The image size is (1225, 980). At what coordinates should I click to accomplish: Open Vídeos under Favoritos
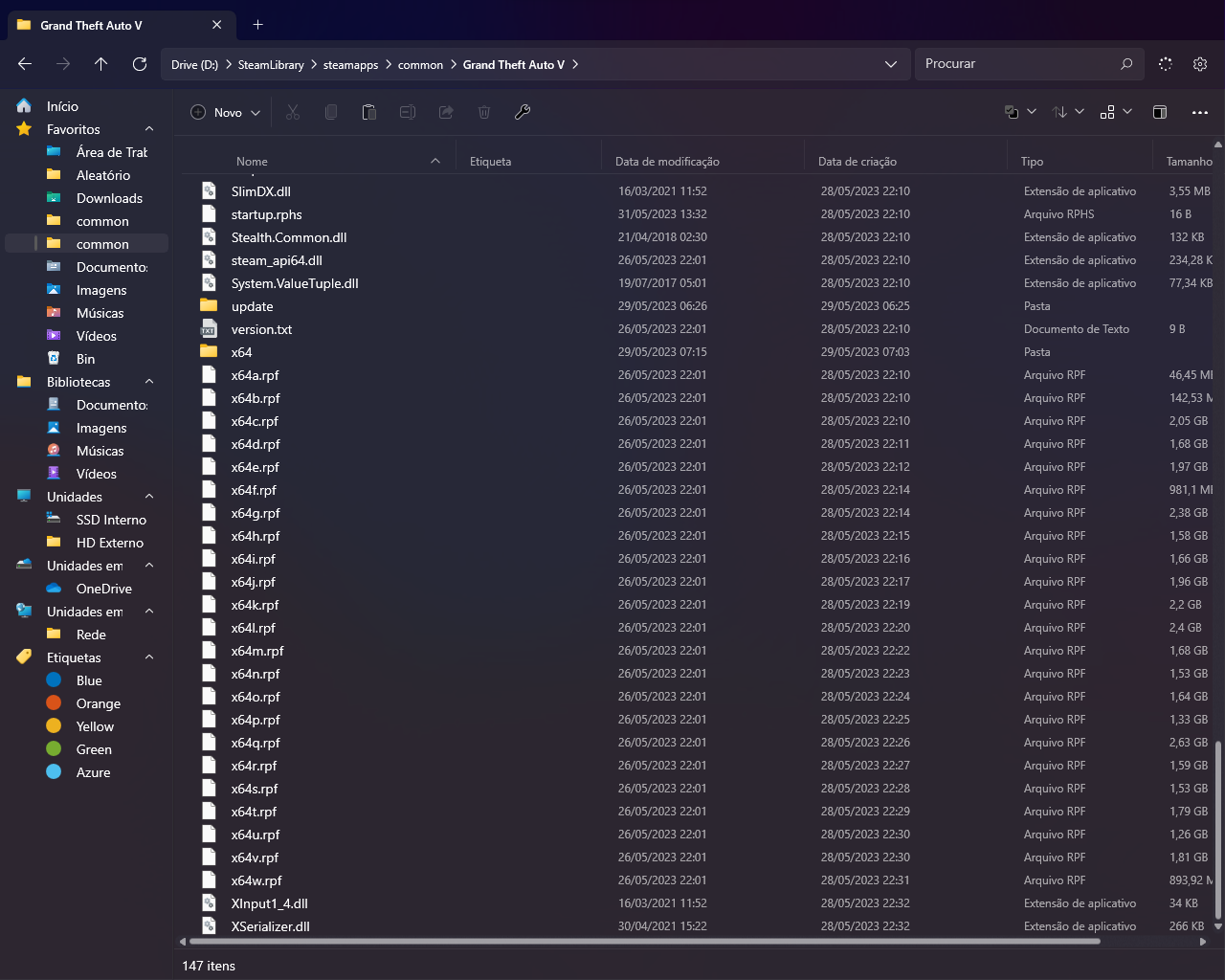tap(97, 336)
